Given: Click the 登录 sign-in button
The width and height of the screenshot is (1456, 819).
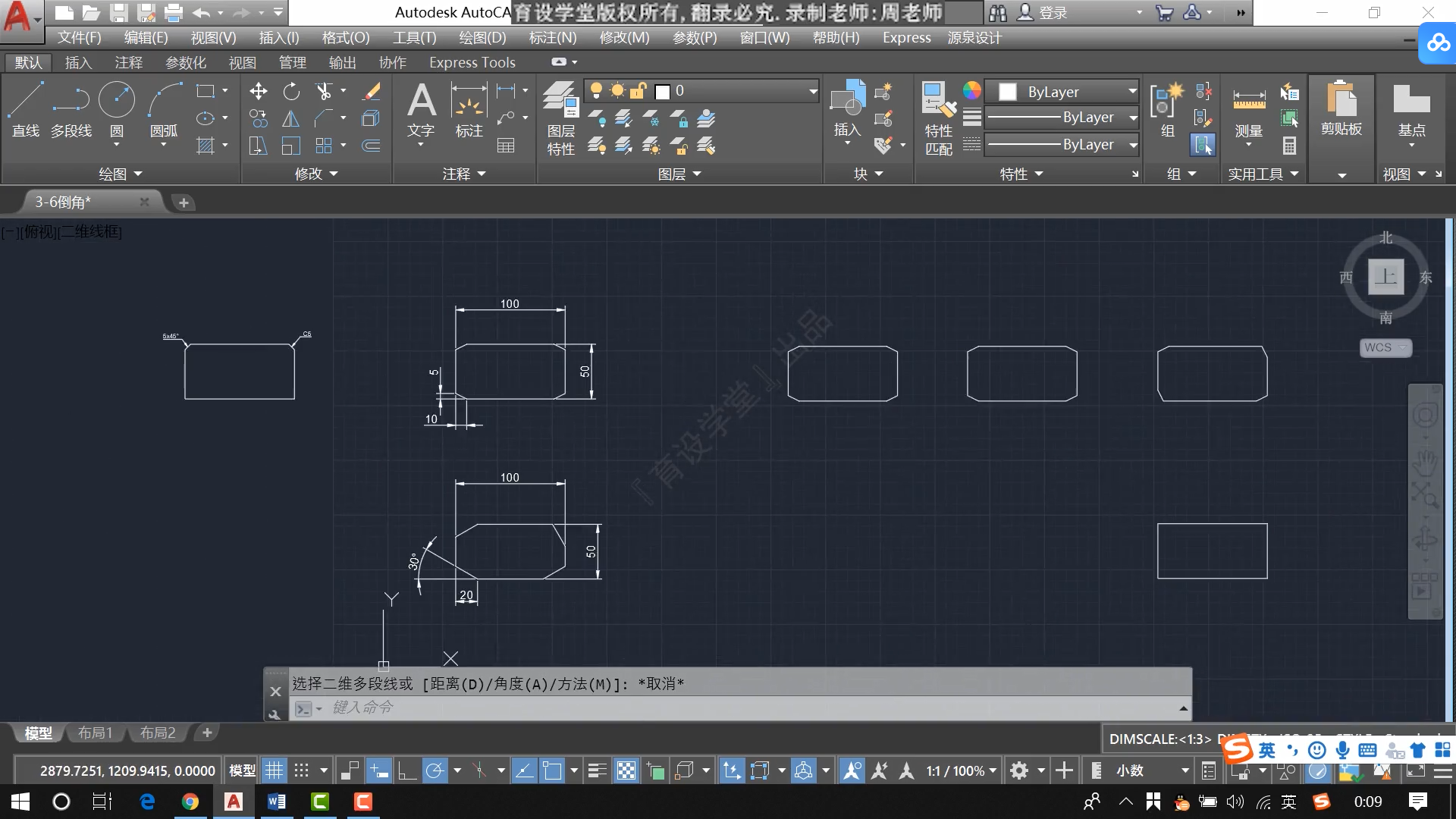Looking at the screenshot, I should 1043,13.
